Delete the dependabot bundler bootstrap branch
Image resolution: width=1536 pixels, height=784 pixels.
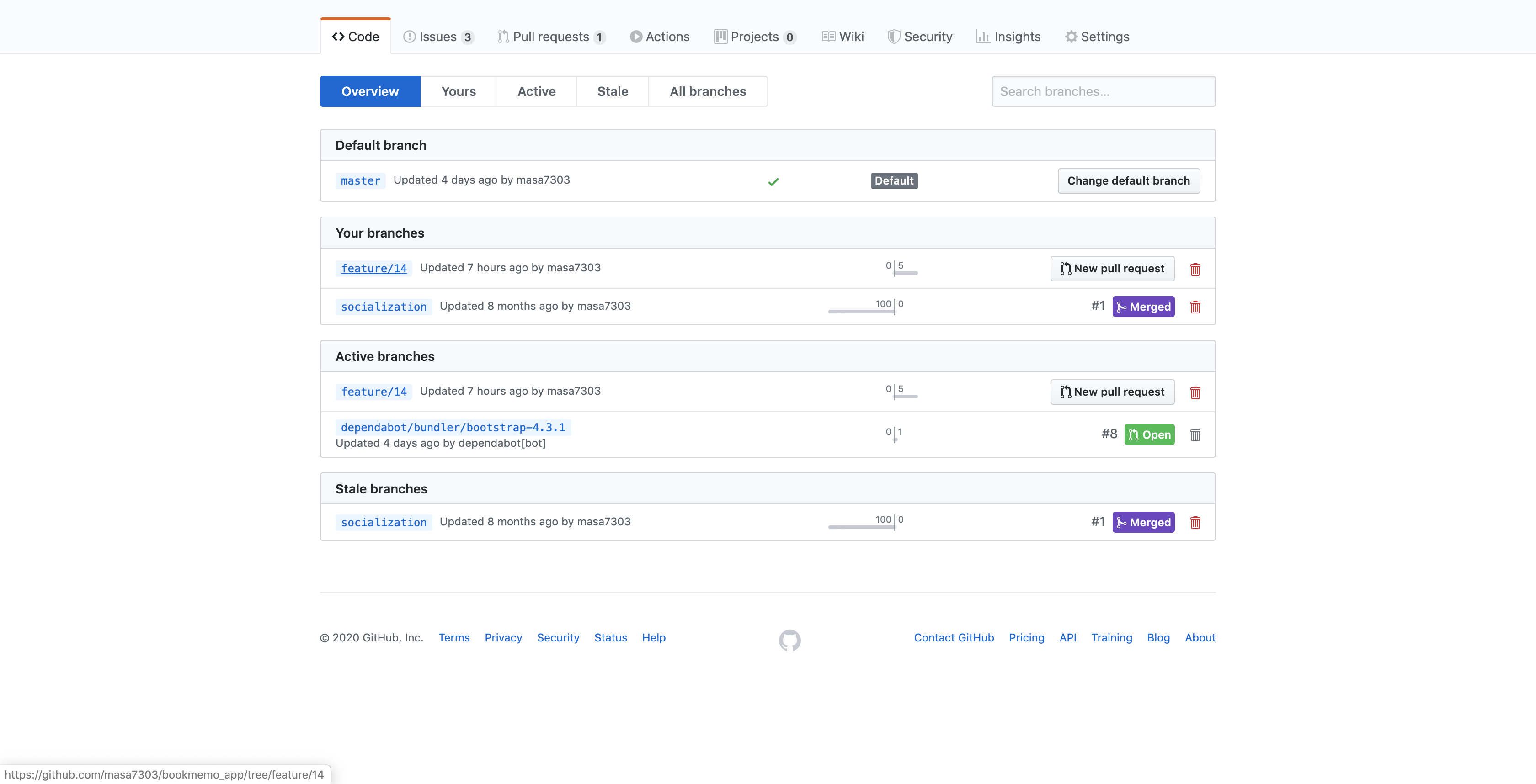point(1195,435)
